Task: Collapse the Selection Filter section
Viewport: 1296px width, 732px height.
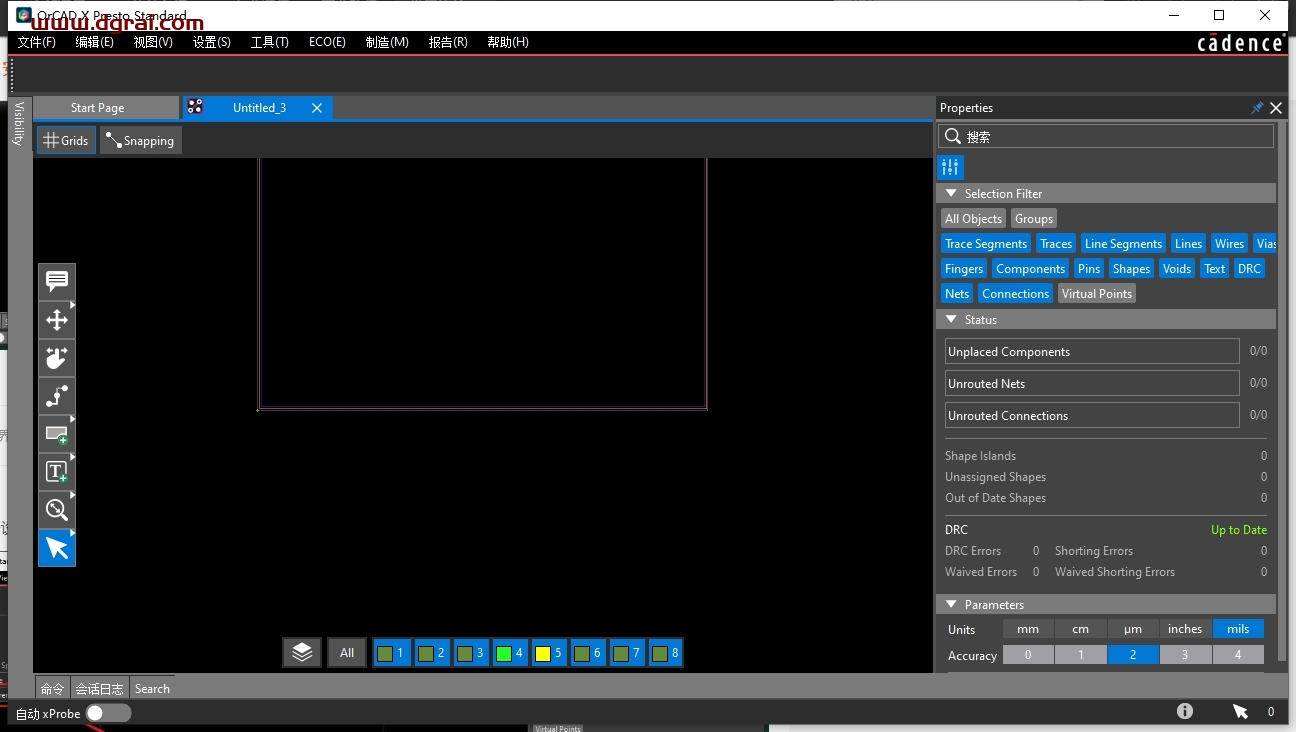Action: [950, 194]
